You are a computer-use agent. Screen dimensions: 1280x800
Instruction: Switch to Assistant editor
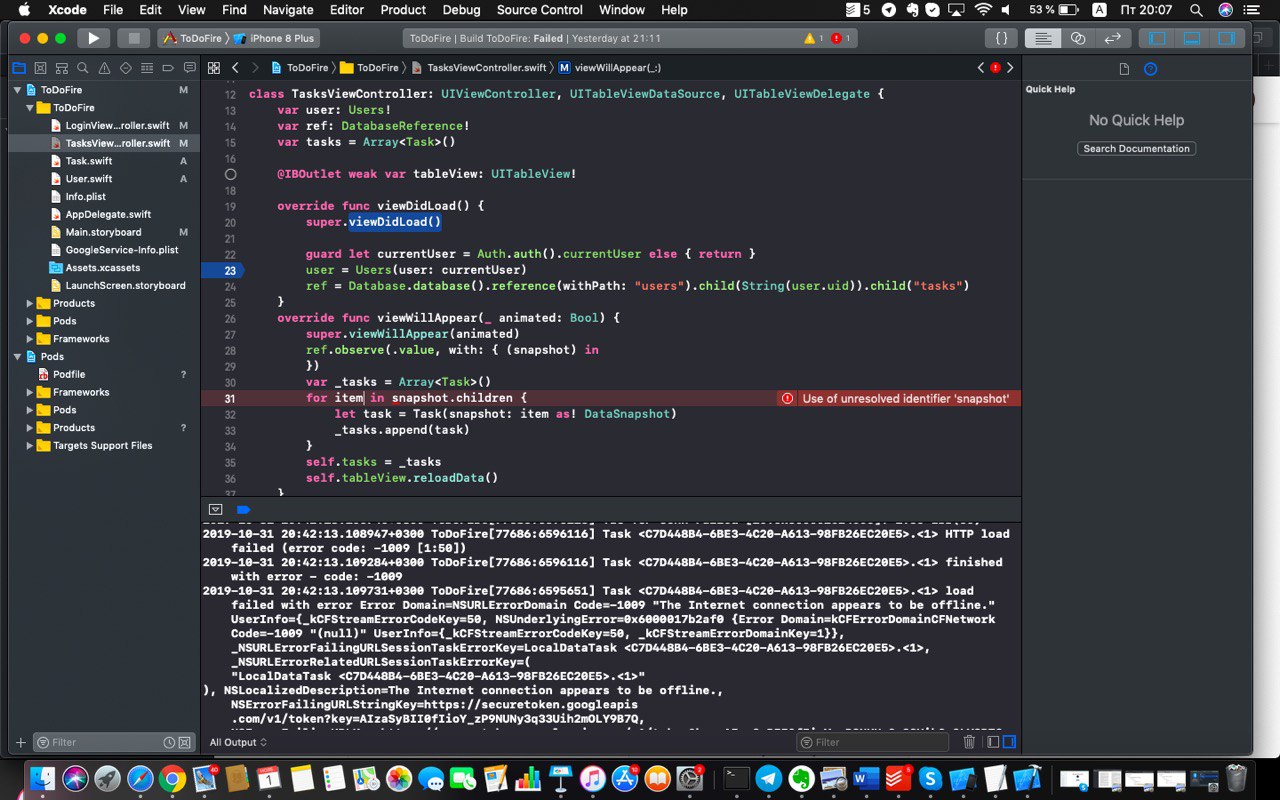(1078, 38)
